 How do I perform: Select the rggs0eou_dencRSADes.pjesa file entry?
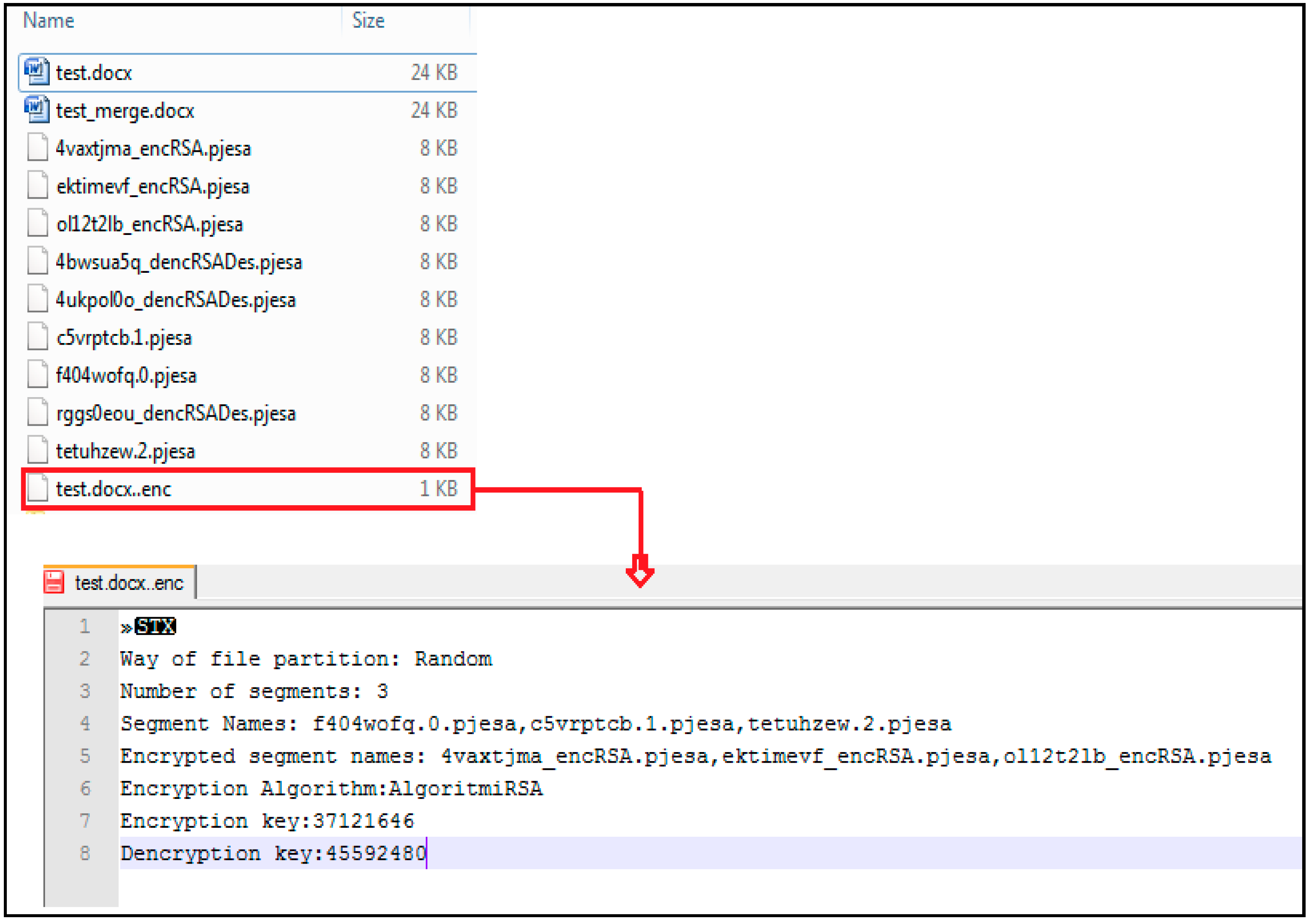pos(176,413)
